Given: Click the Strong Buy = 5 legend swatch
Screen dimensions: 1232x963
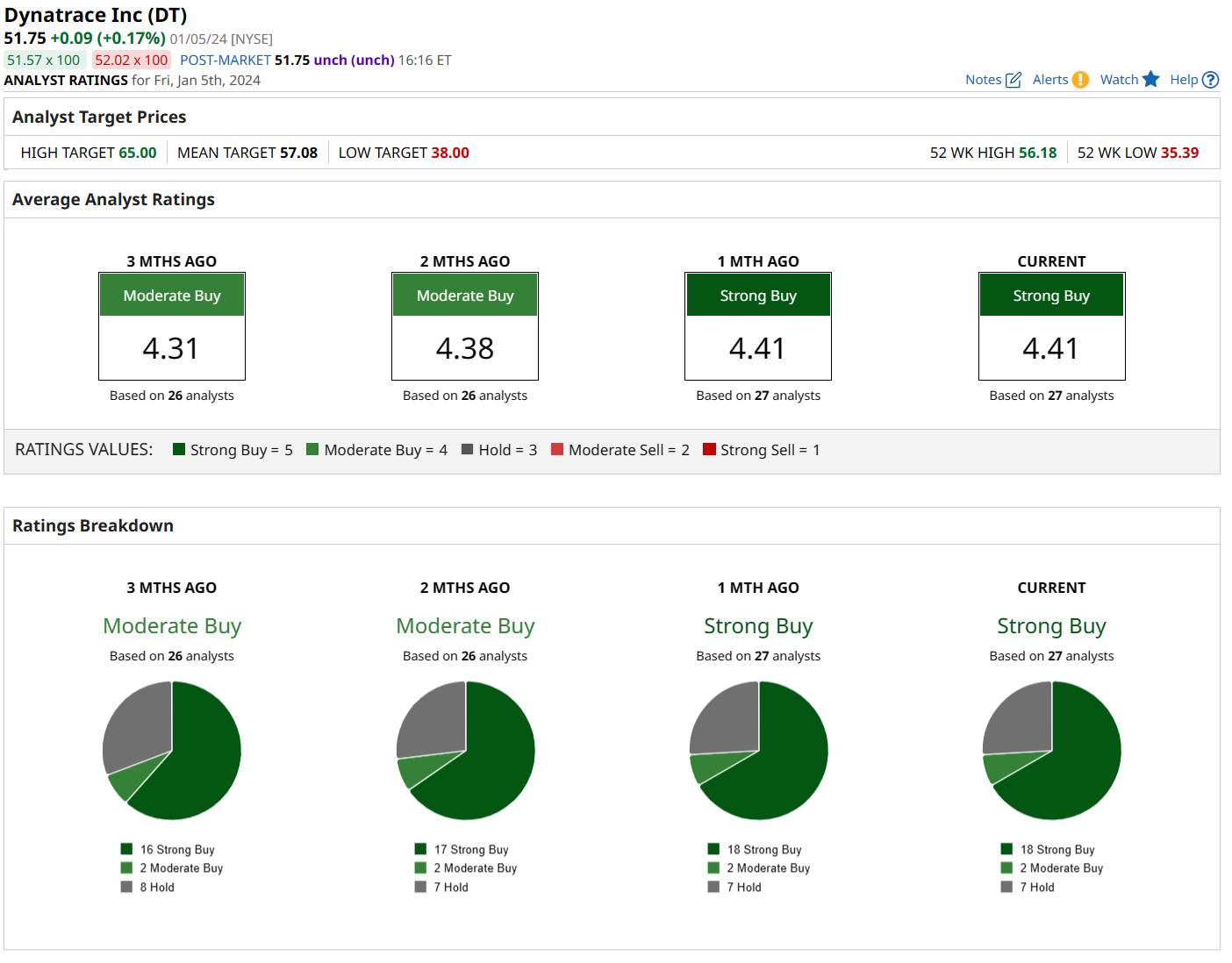Looking at the screenshot, I should (179, 449).
